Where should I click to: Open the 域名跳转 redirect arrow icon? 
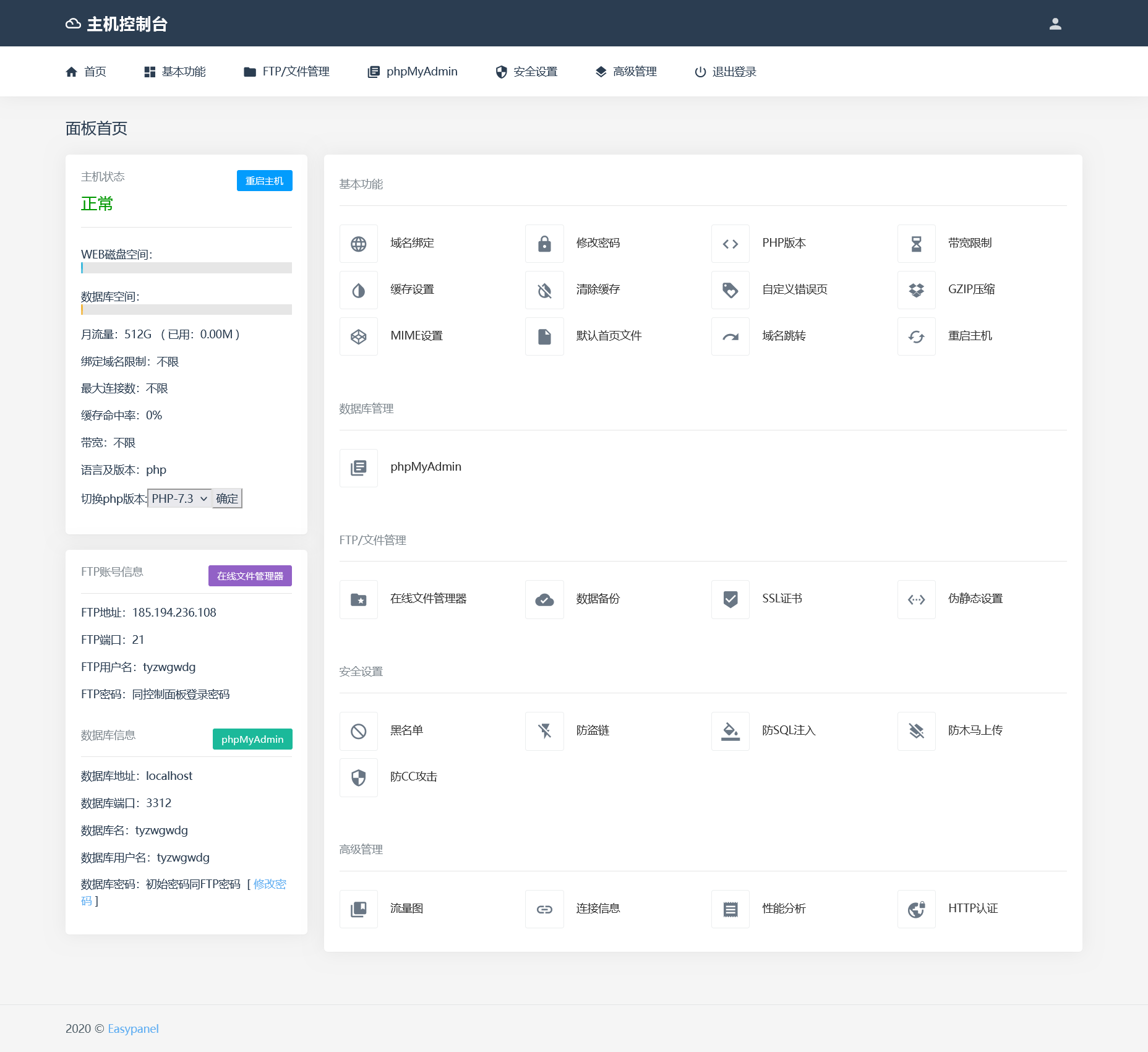[x=730, y=336]
